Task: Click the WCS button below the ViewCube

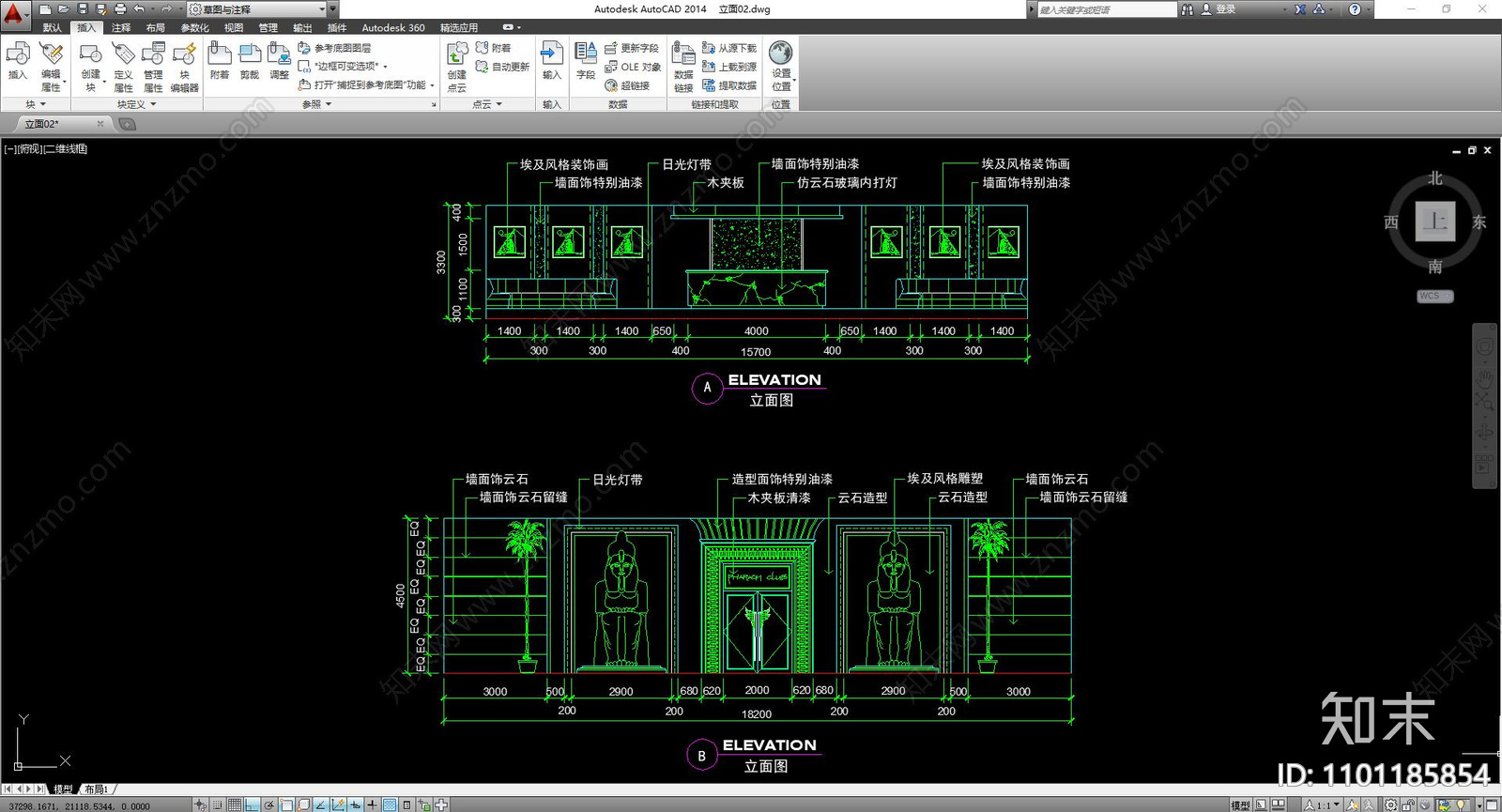Action: coord(1434,297)
